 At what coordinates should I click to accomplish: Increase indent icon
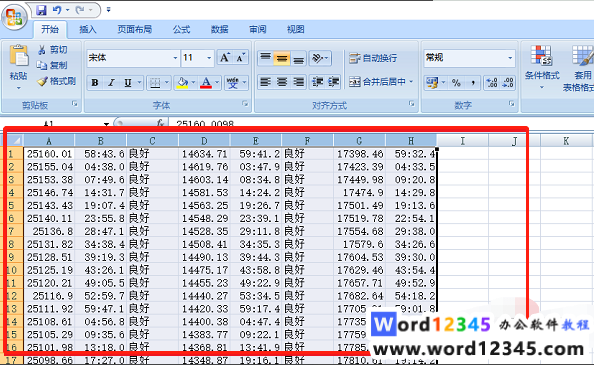click(333, 82)
